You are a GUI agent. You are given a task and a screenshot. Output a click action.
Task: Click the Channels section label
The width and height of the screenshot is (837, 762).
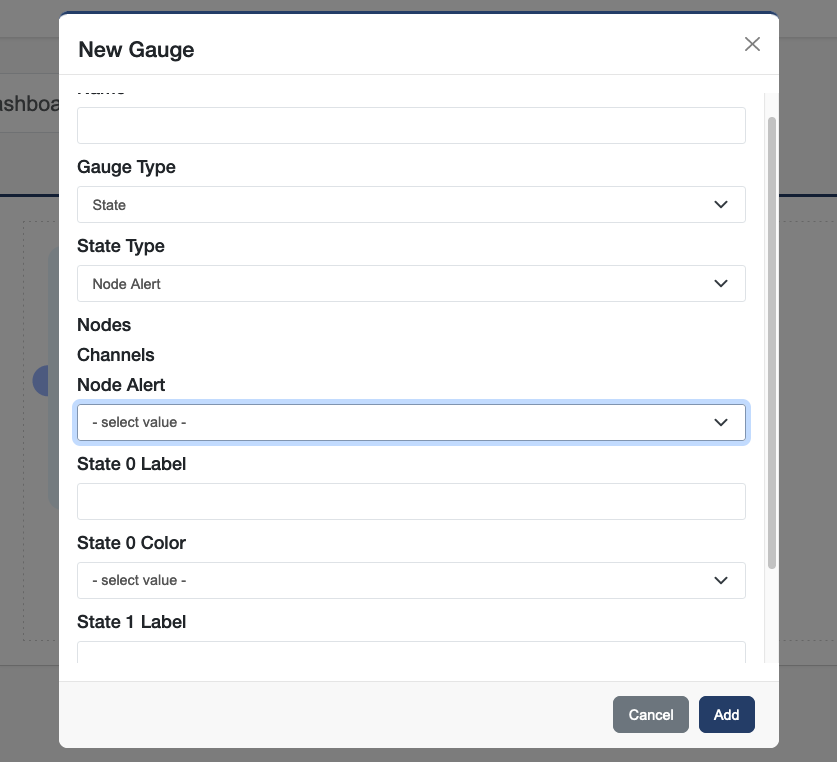[x=116, y=355]
